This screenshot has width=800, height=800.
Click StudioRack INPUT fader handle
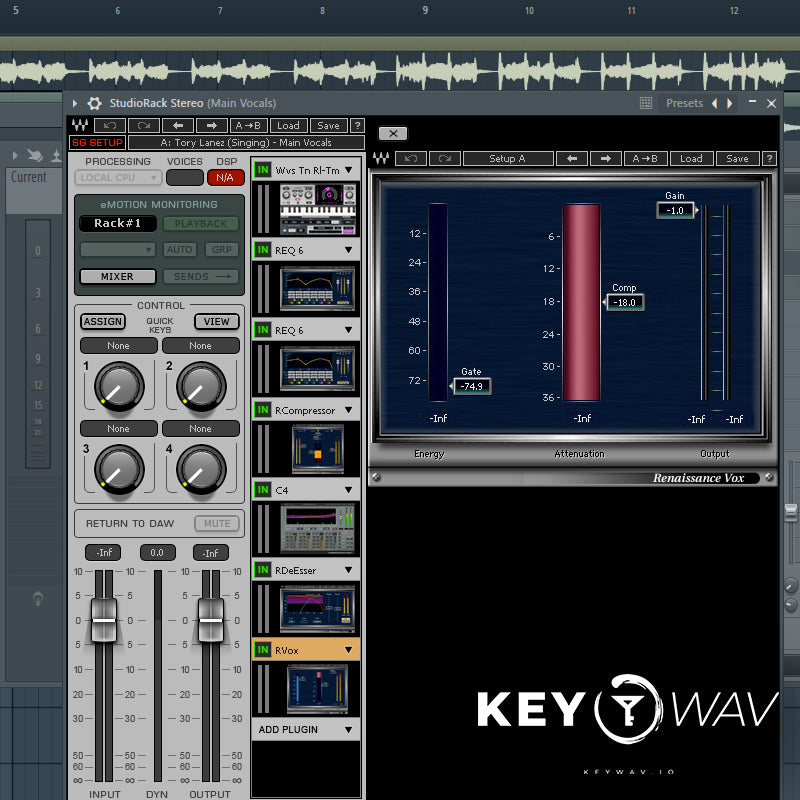coord(104,620)
